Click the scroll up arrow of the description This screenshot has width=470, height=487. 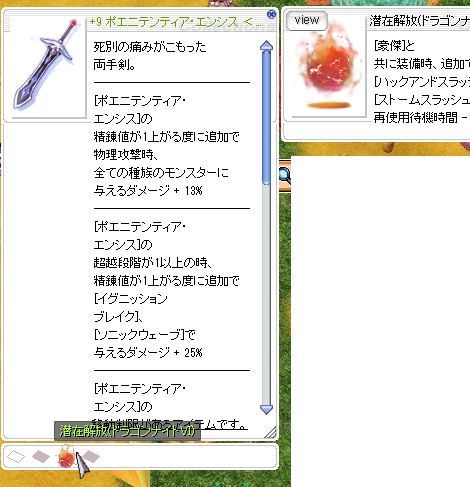pyautogui.click(x=266, y=46)
